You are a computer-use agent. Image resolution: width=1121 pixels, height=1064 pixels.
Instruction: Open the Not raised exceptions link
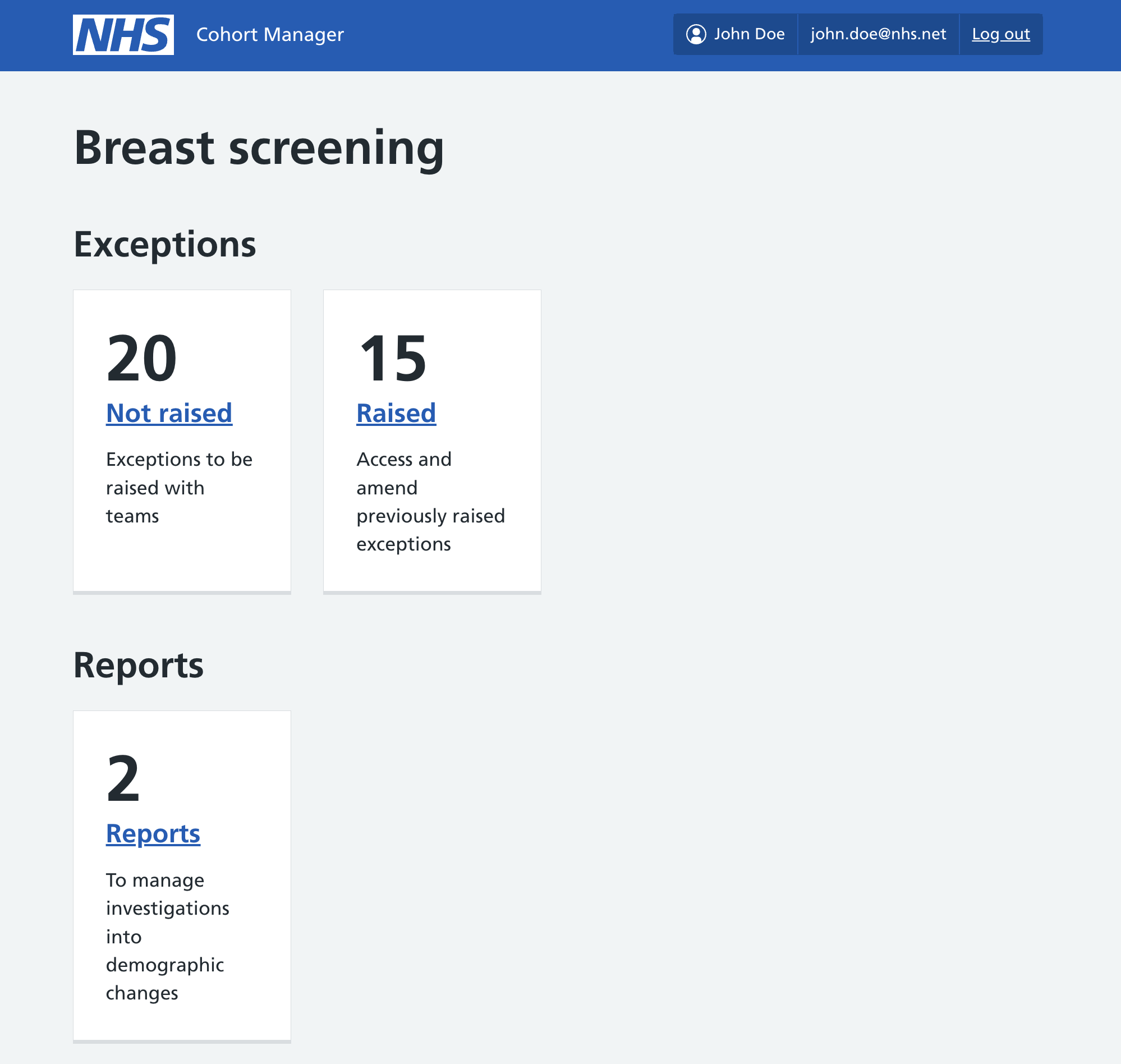click(x=169, y=413)
